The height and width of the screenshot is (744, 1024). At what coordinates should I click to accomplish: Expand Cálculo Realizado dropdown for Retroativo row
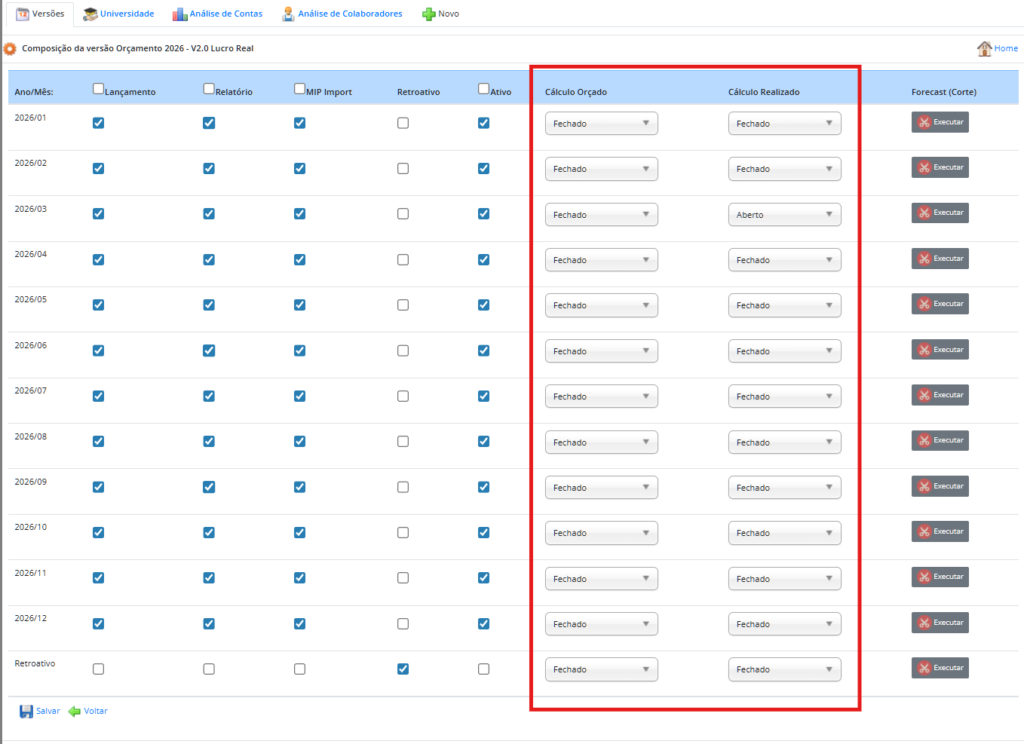coord(784,670)
